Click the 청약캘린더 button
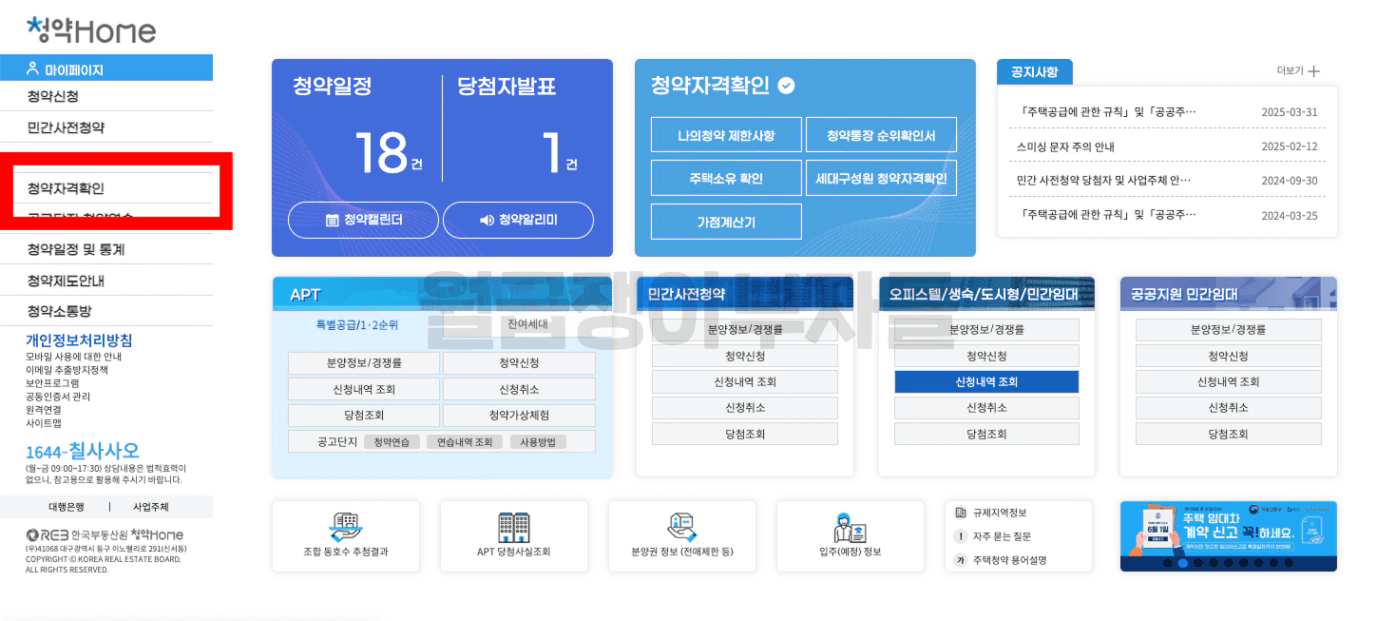1377x621 pixels. pyautogui.click(x=363, y=220)
